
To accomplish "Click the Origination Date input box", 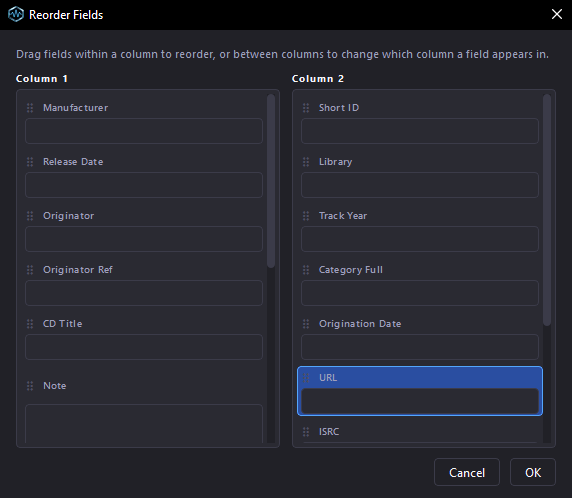I will (420, 347).
